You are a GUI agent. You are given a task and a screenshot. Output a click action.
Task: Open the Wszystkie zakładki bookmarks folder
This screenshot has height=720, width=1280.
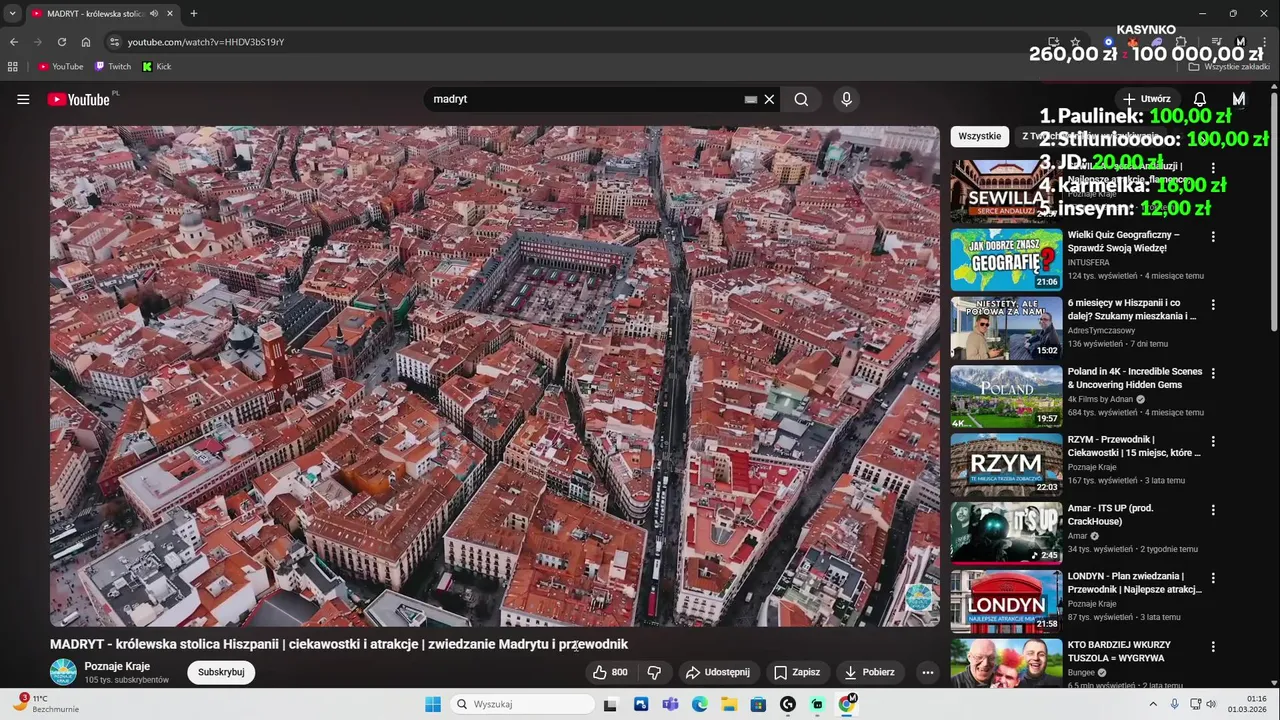tap(1229, 66)
